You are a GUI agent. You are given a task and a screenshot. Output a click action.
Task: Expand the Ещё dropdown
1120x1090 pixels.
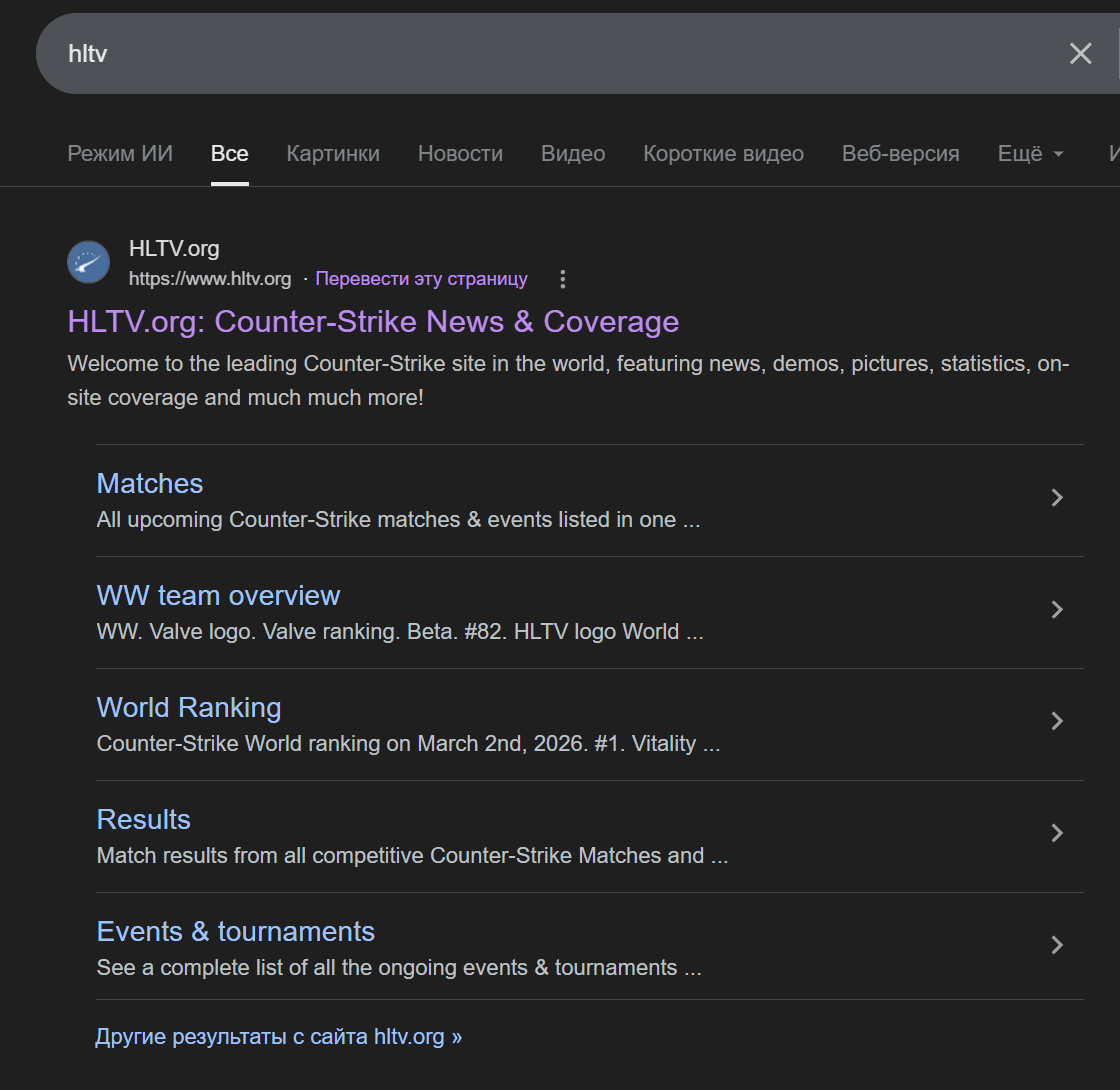coord(1030,154)
